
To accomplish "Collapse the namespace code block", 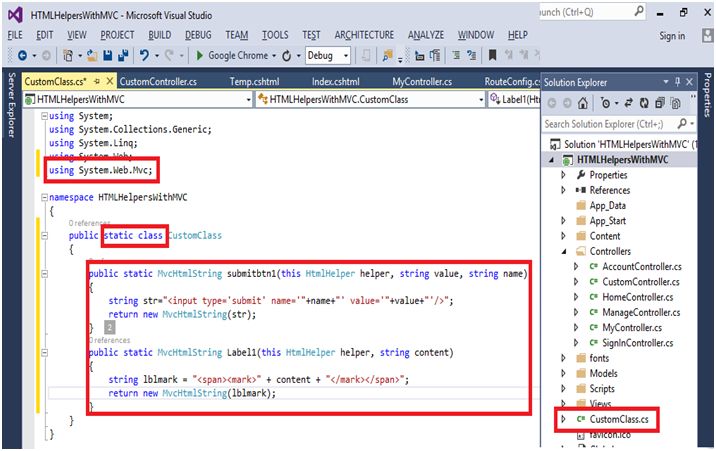I will 44,197.
